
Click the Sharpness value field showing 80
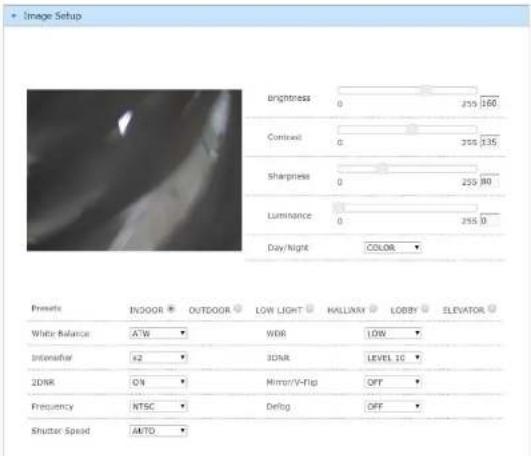[x=489, y=181]
